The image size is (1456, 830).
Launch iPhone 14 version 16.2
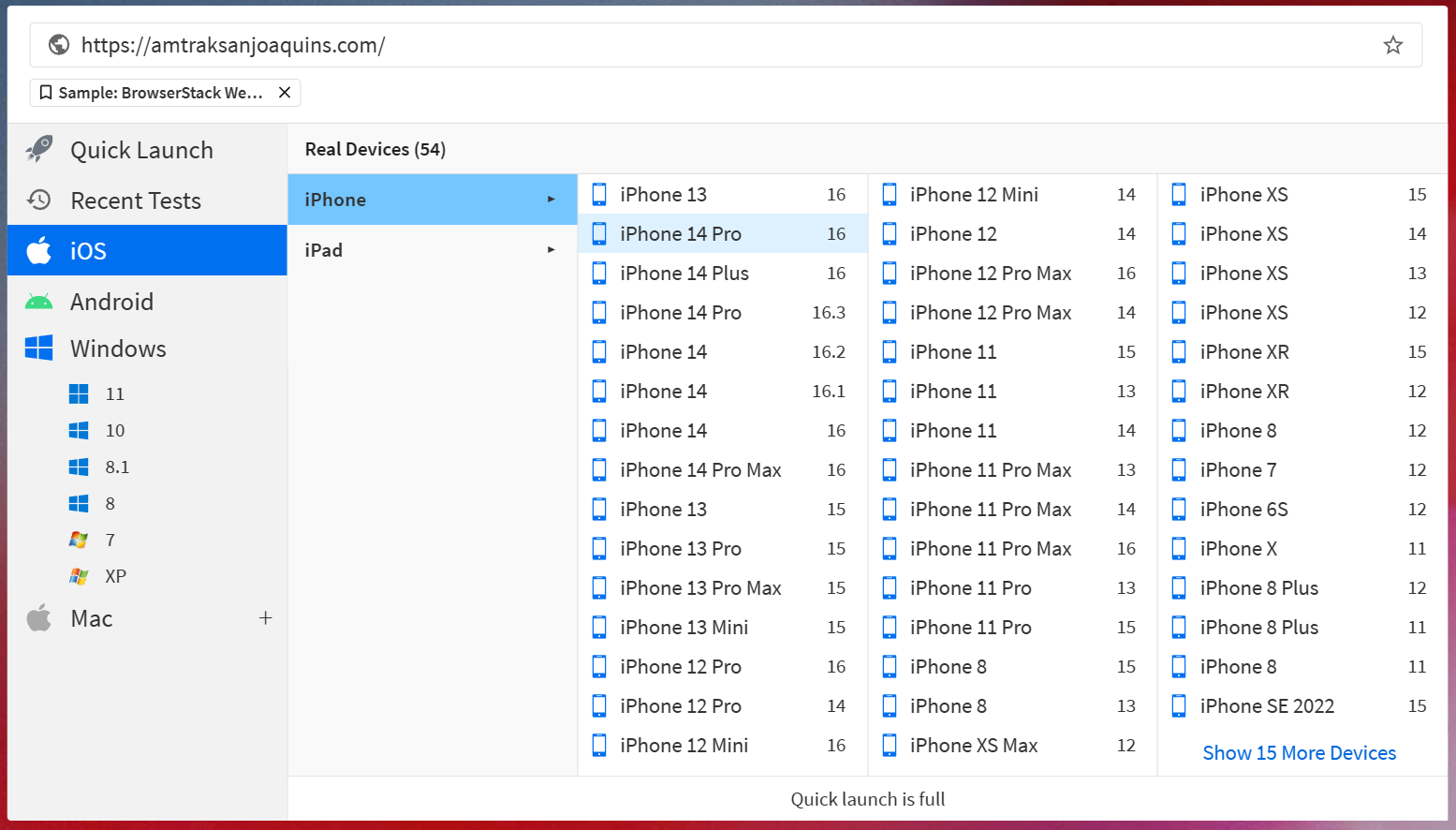coord(723,352)
